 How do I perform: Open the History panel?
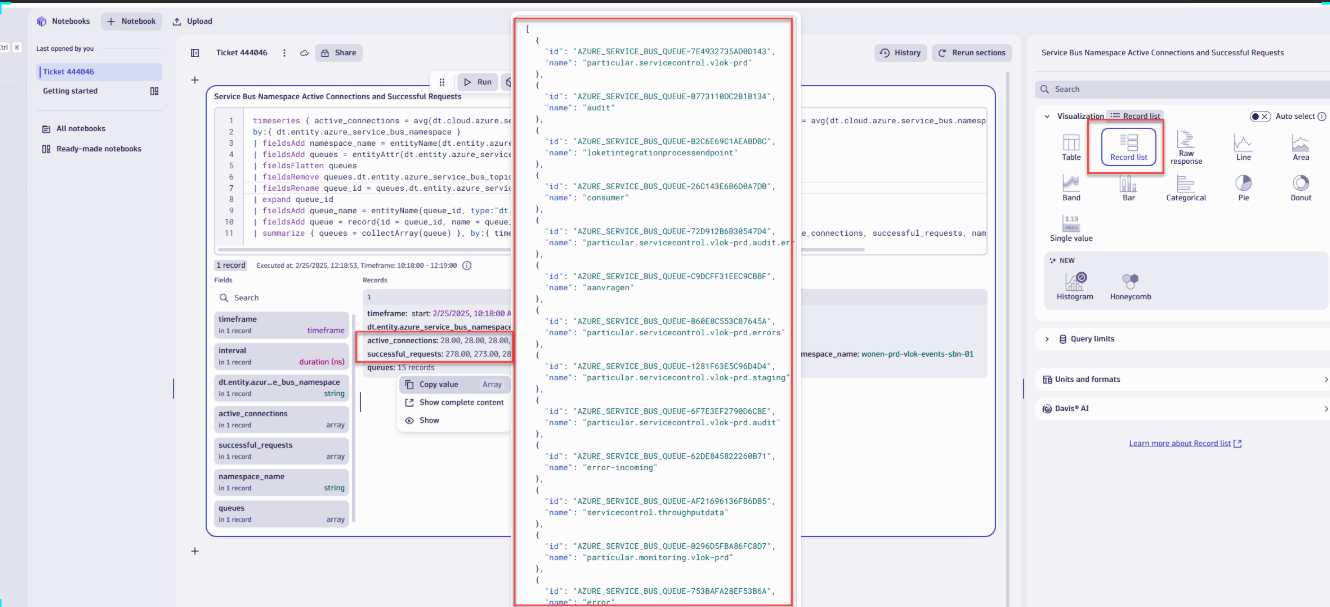click(x=899, y=53)
